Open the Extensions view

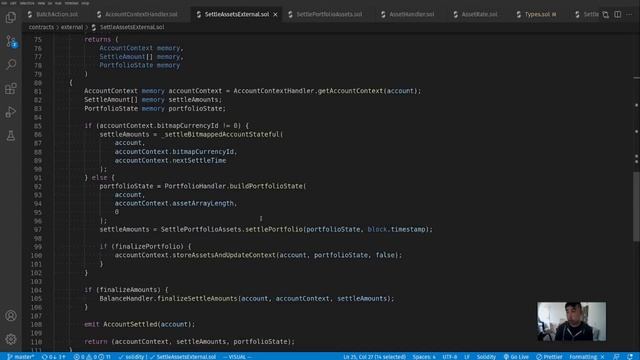11,89
